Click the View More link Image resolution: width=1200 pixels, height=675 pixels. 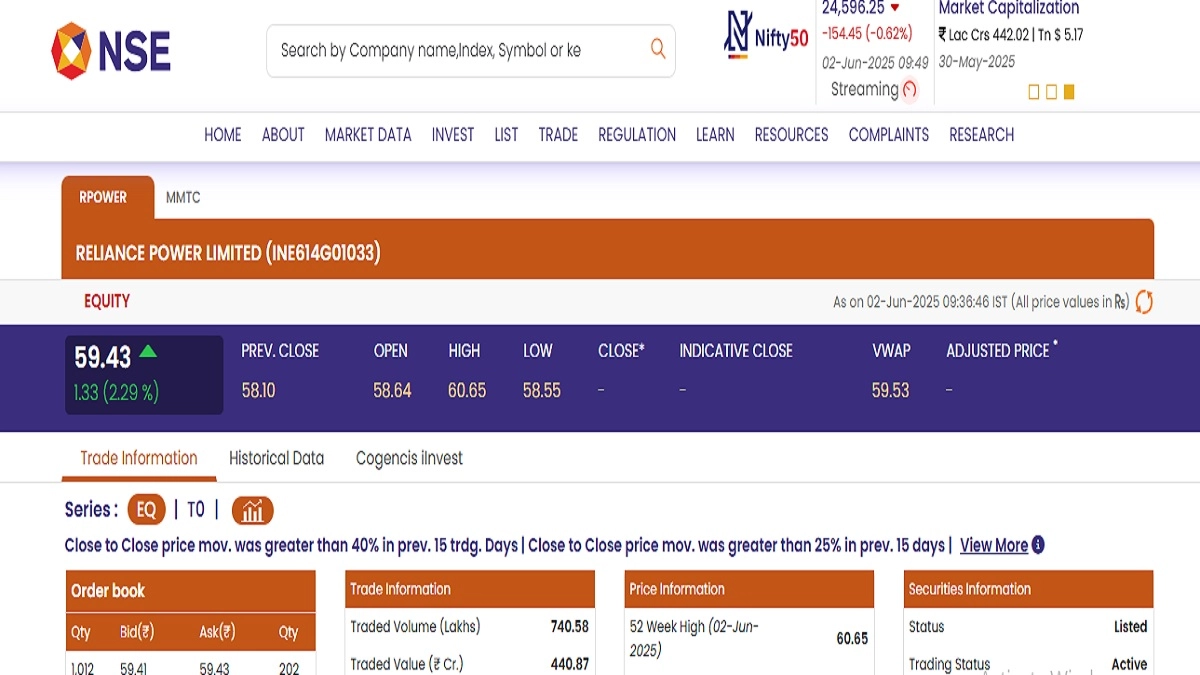coord(993,545)
